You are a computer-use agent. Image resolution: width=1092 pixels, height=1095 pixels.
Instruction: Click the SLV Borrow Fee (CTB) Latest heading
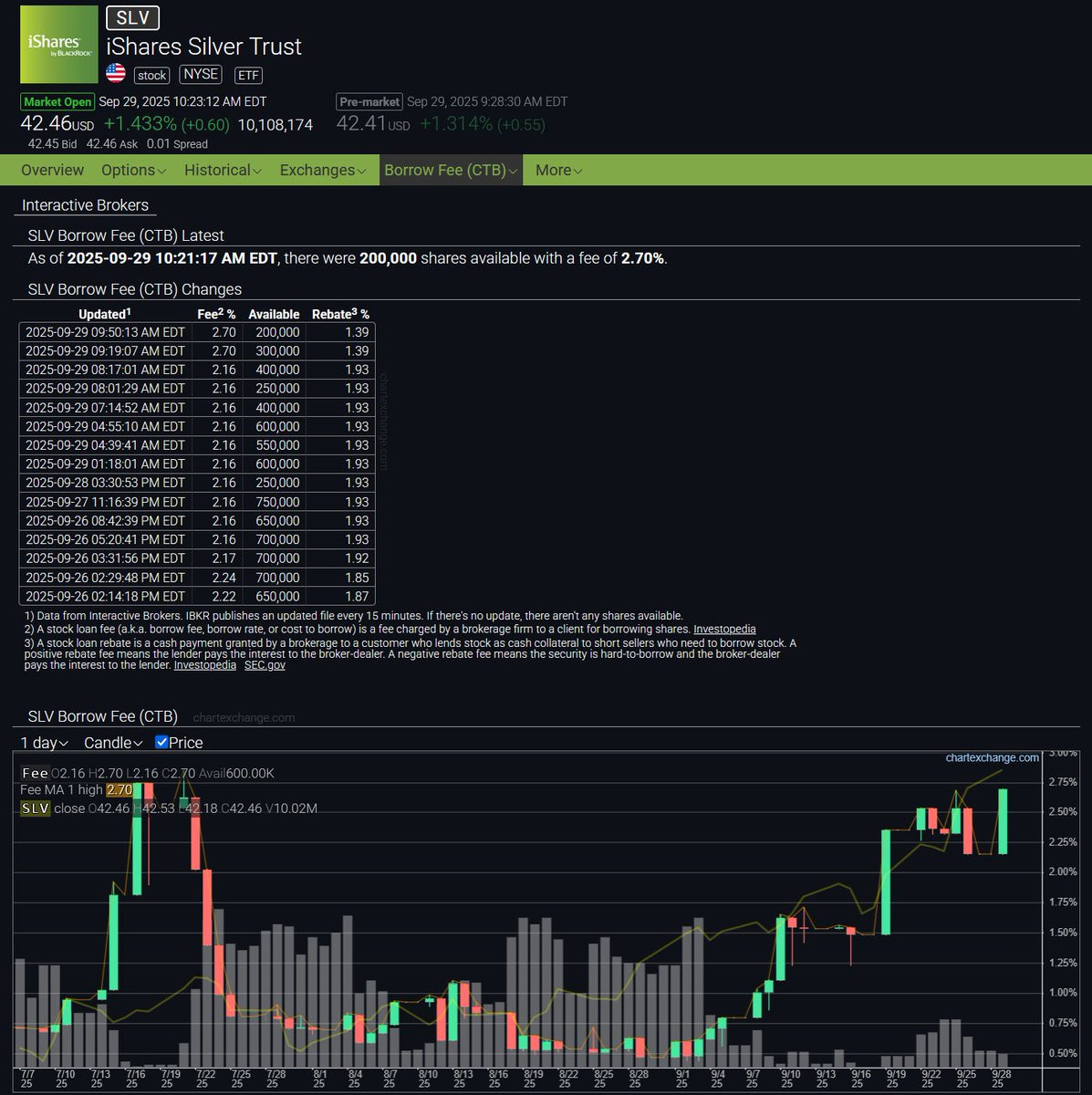(126, 235)
